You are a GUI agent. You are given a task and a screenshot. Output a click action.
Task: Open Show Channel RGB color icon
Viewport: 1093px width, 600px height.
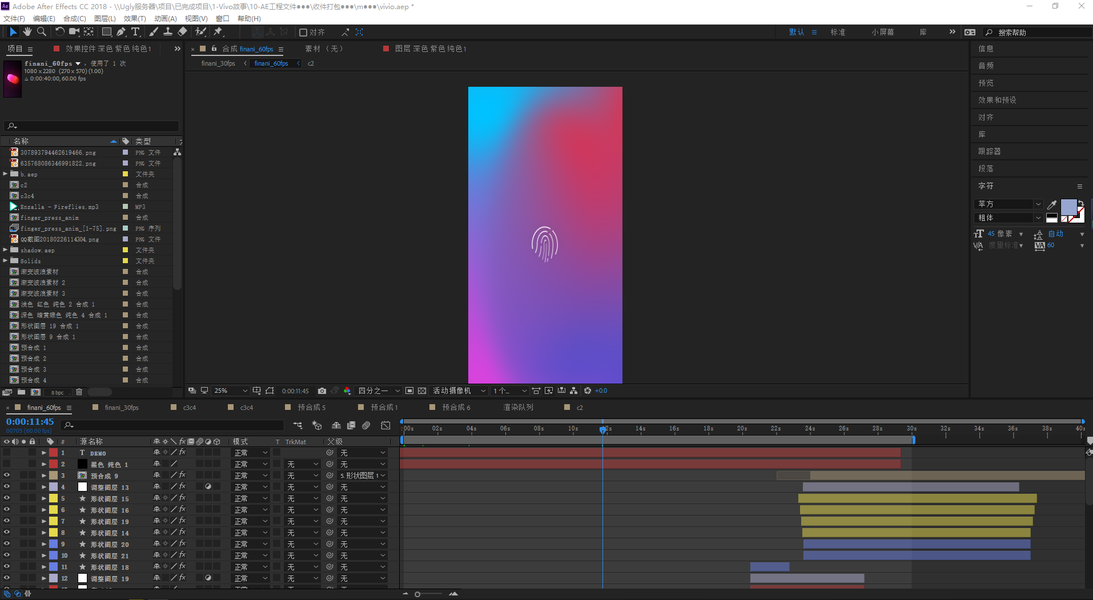coord(347,391)
